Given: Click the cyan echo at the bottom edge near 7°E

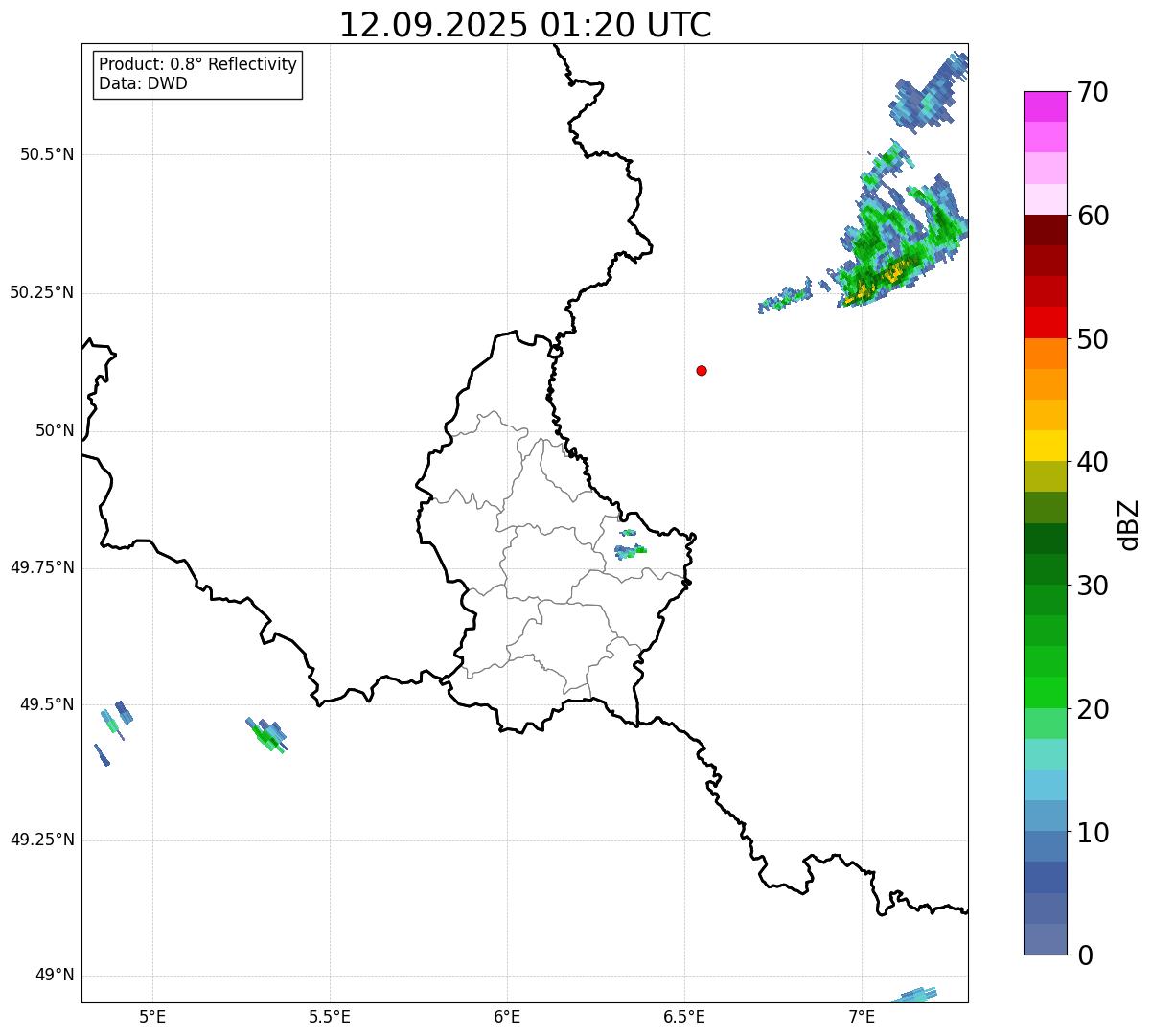Looking at the screenshot, I should (913, 995).
